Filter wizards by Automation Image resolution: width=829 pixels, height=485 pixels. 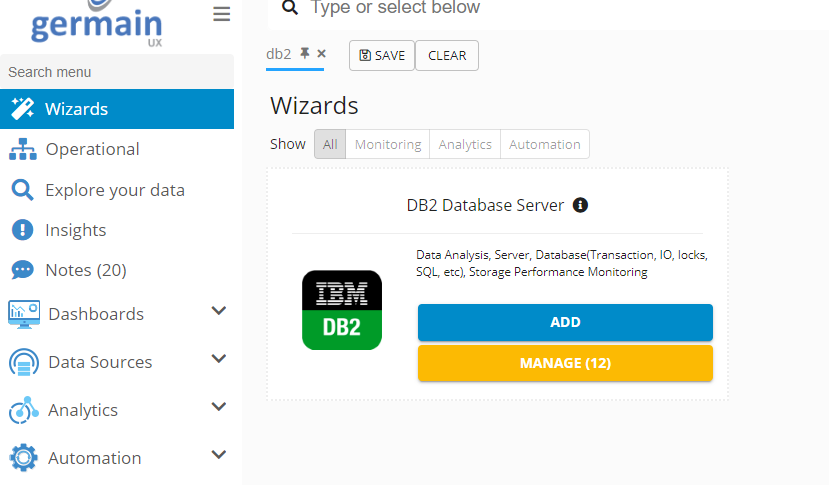(544, 144)
